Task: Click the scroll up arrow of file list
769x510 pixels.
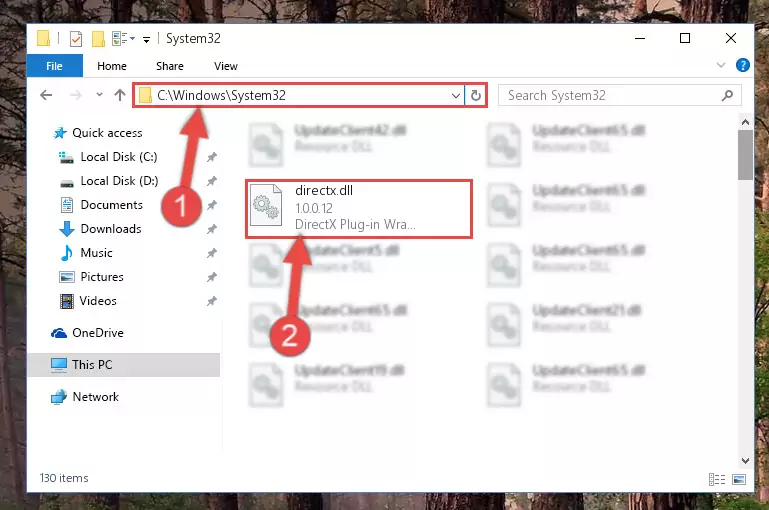Action: pos(745,122)
